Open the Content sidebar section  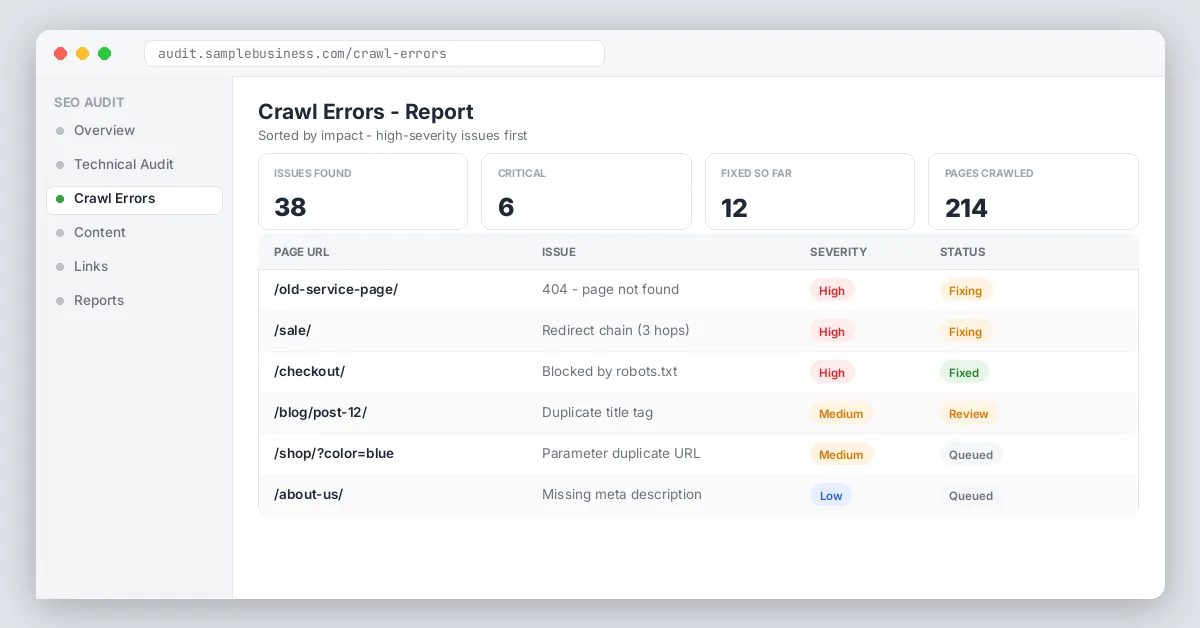(x=134, y=232)
